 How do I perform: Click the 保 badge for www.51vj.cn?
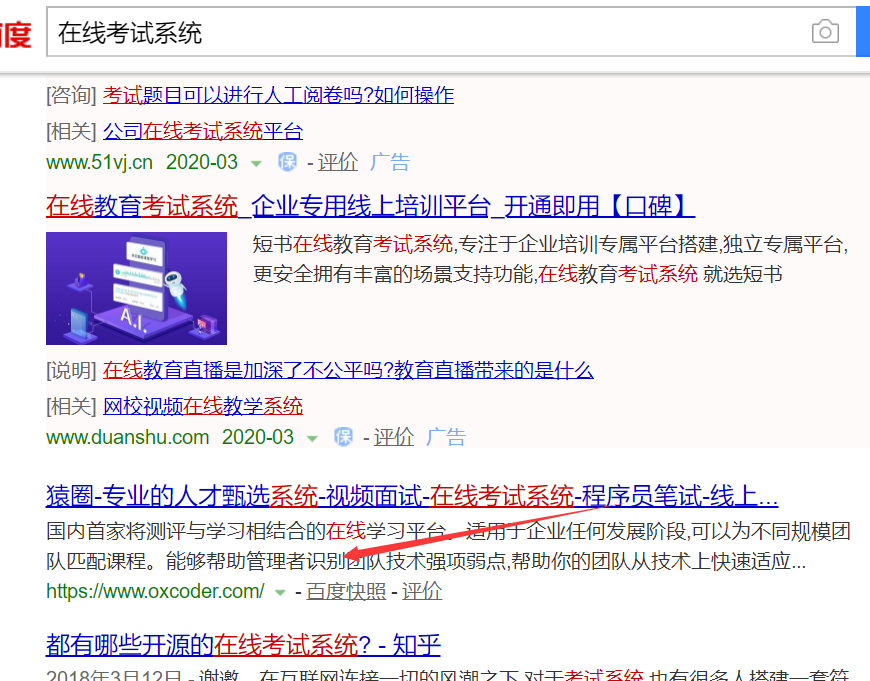pyautogui.click(x=287, y=162)
